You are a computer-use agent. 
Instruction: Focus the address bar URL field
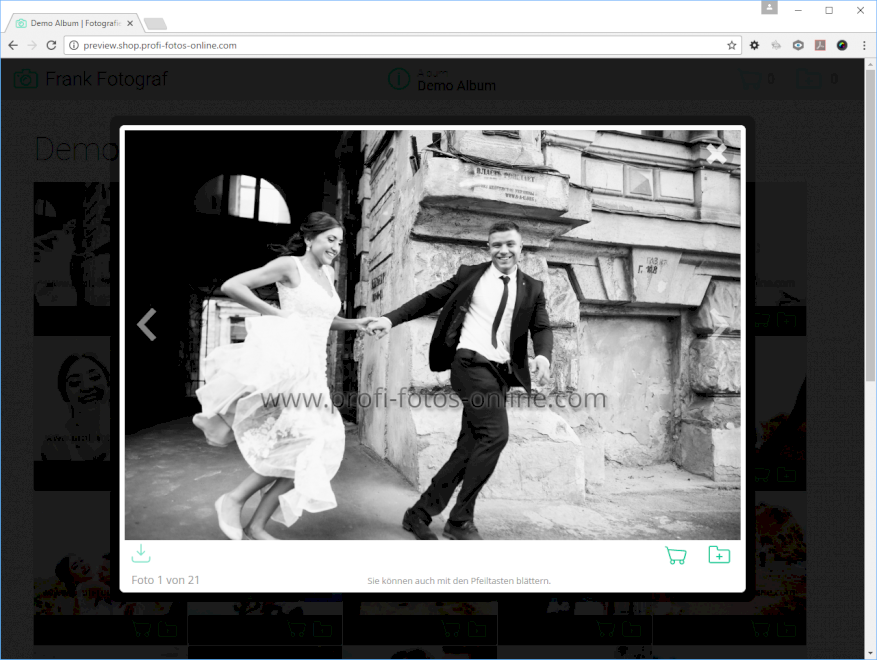[x=403, y=45]
